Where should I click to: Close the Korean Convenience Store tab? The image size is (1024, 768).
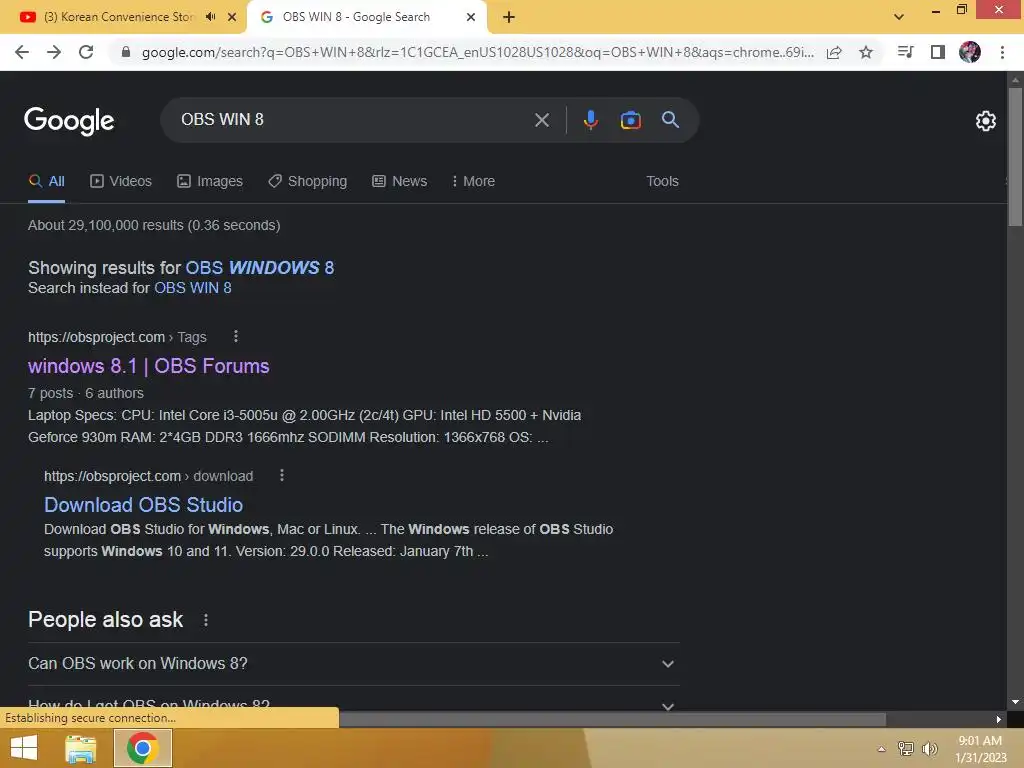tap(232, 17)
